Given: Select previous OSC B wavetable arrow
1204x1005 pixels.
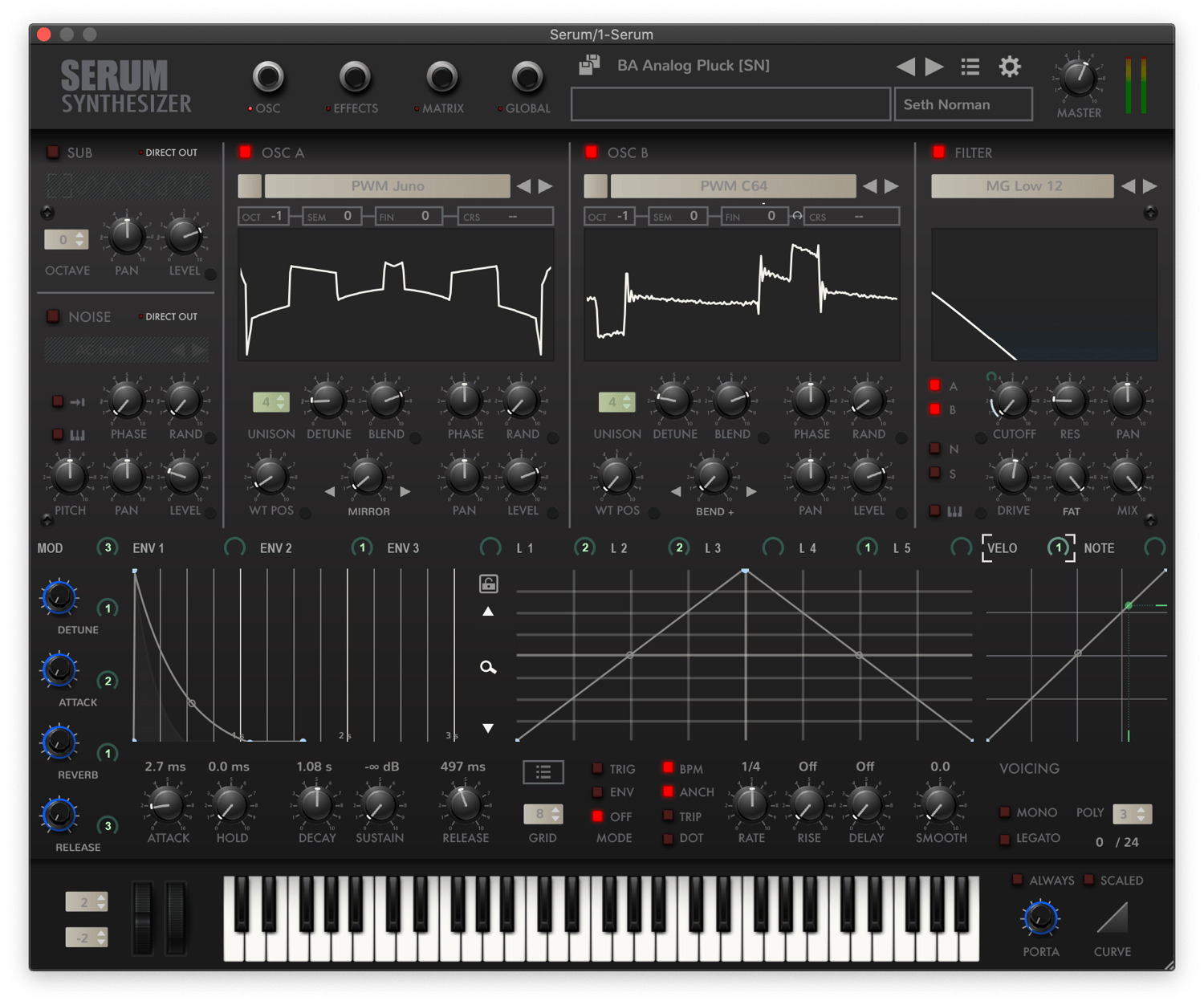Looking at the screenshot, I should [x=870, y=186].
